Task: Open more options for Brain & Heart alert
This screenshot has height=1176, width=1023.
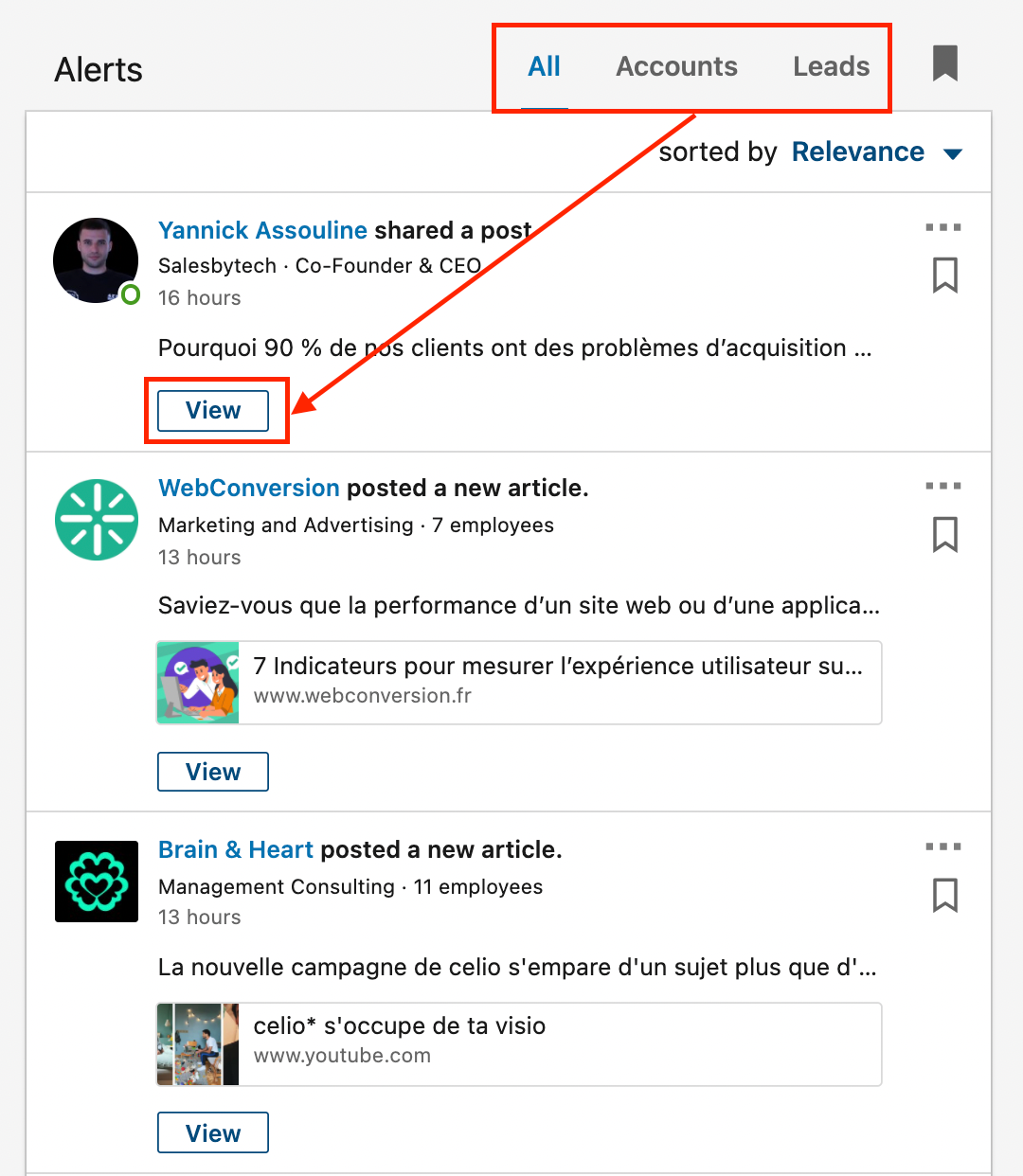Action: pyautogui.click(x=942, y=846)
